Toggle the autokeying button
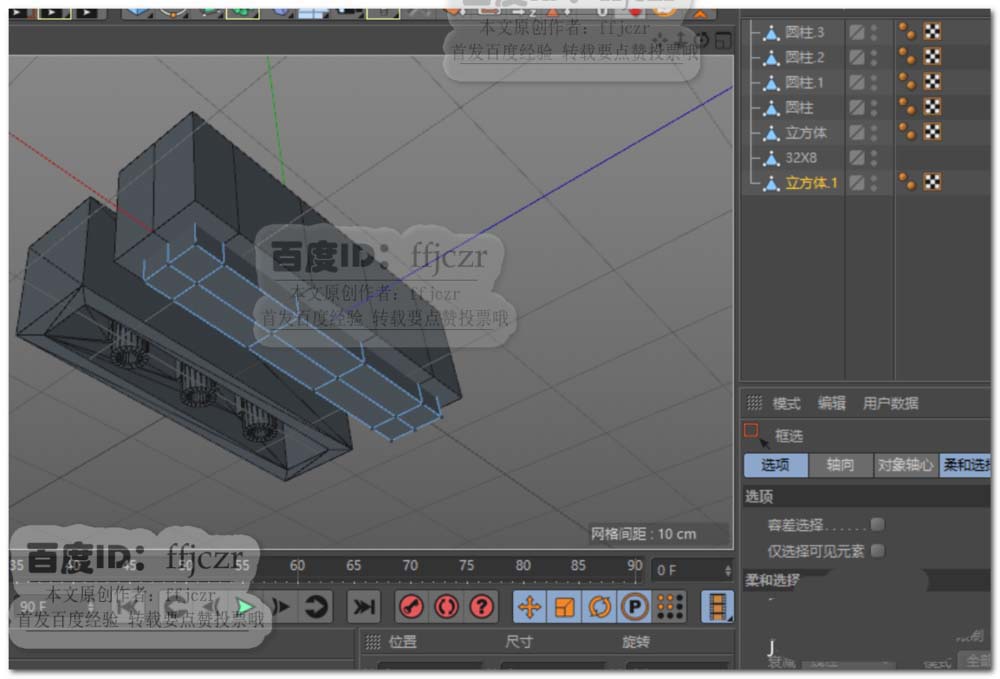 click(x=446, y=607)
